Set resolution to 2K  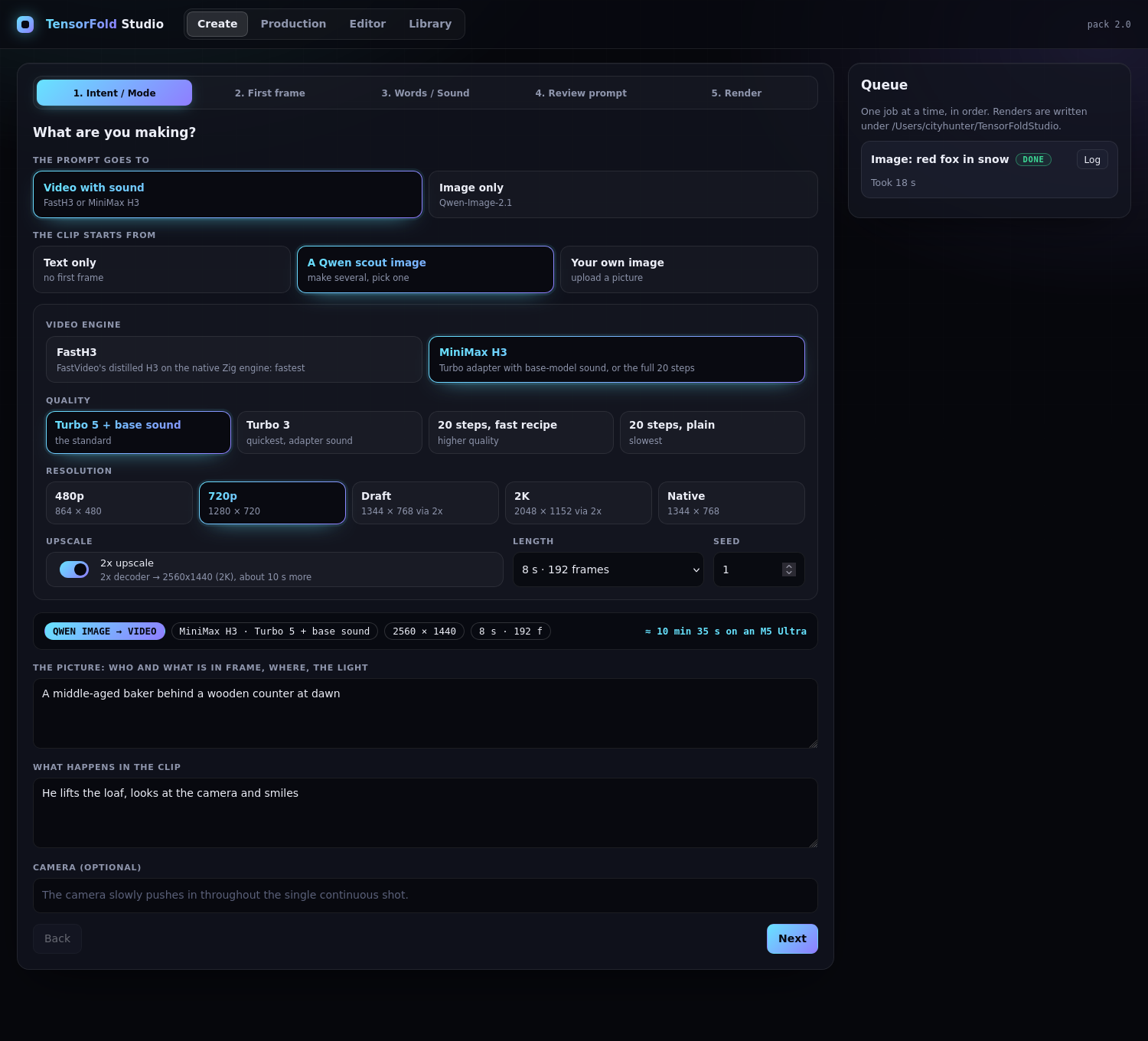tap(579, 503)
